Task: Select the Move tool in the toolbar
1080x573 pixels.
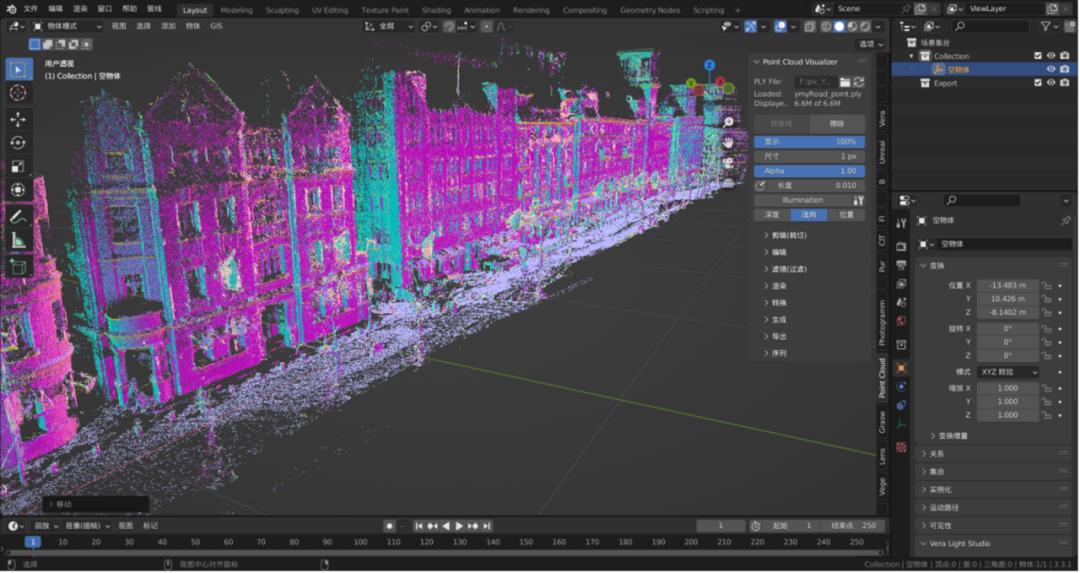Action: (18, 119)
